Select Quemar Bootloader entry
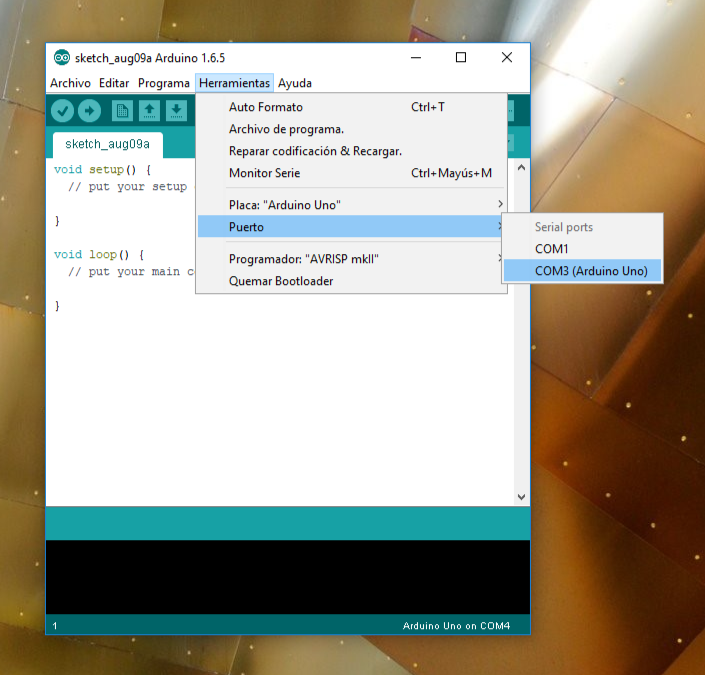 (x=352, y=281)
